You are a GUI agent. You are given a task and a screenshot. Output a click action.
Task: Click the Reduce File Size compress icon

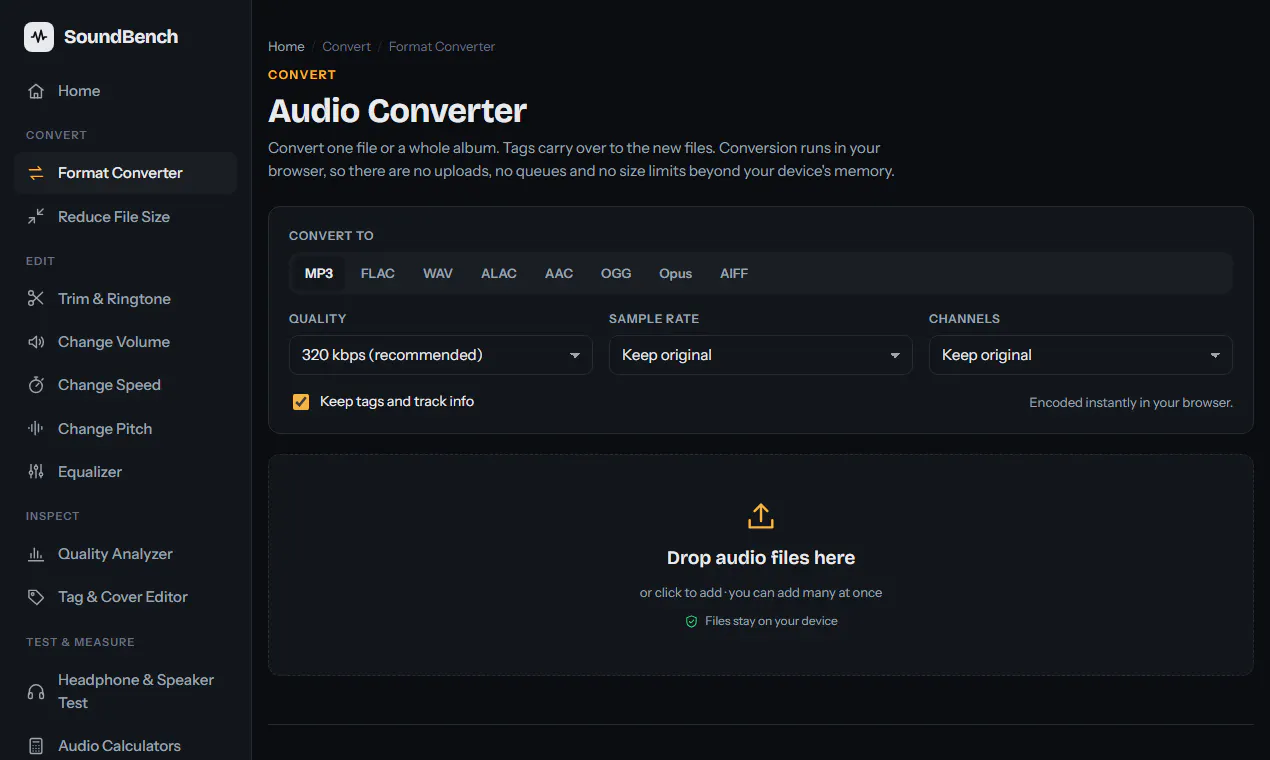pos(36,216)
